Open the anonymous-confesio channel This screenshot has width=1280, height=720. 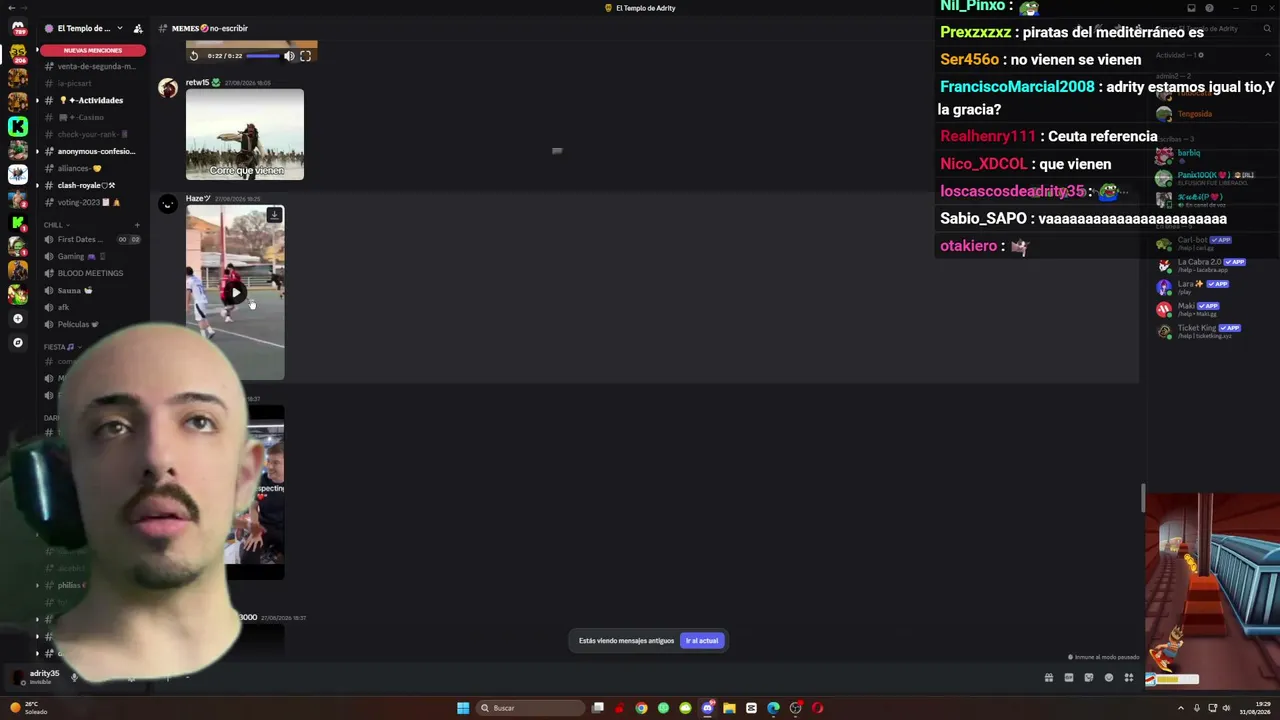coord(96,151)
